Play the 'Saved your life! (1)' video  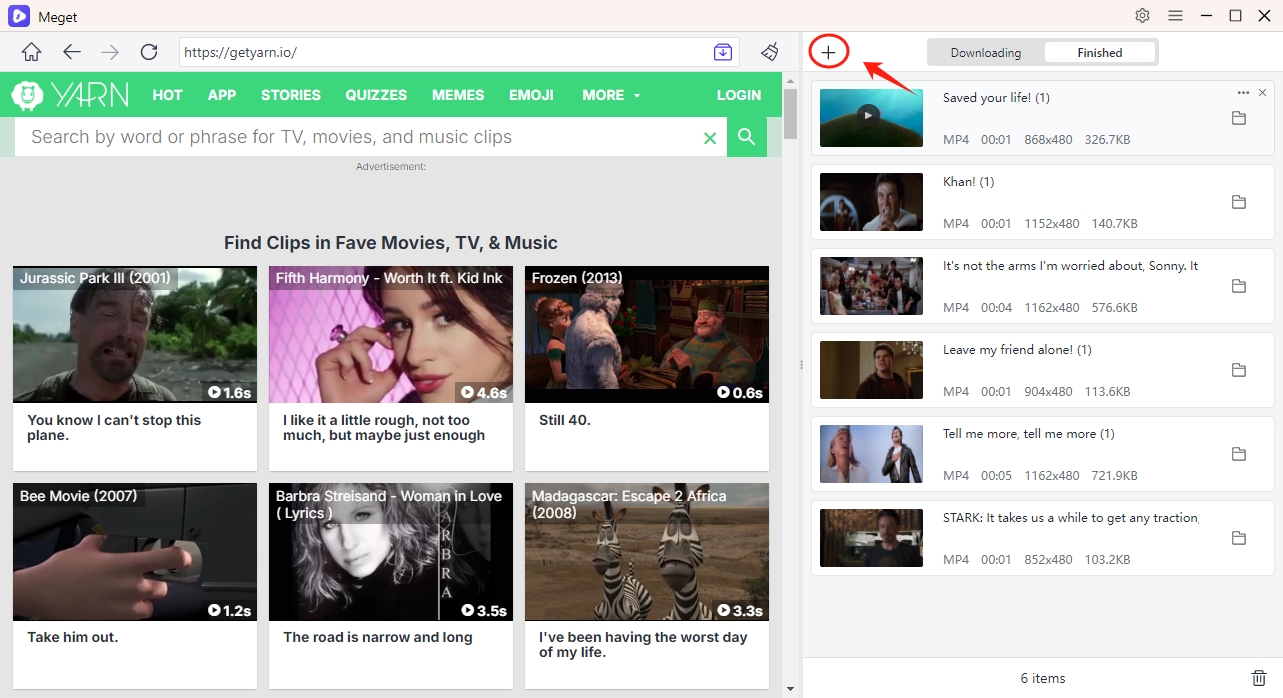pos(868,115)
